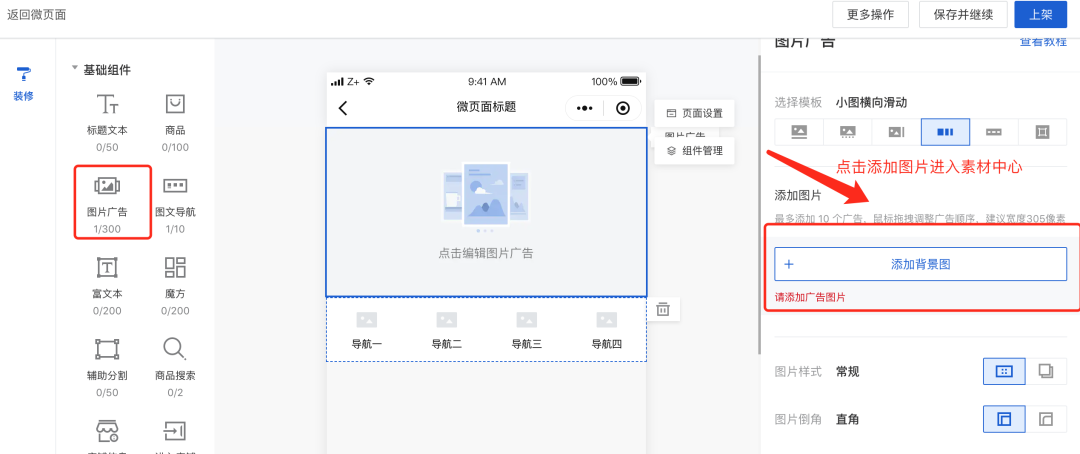
Task: Click the 请添加广告图片 error message
Action: coord(810,298)
